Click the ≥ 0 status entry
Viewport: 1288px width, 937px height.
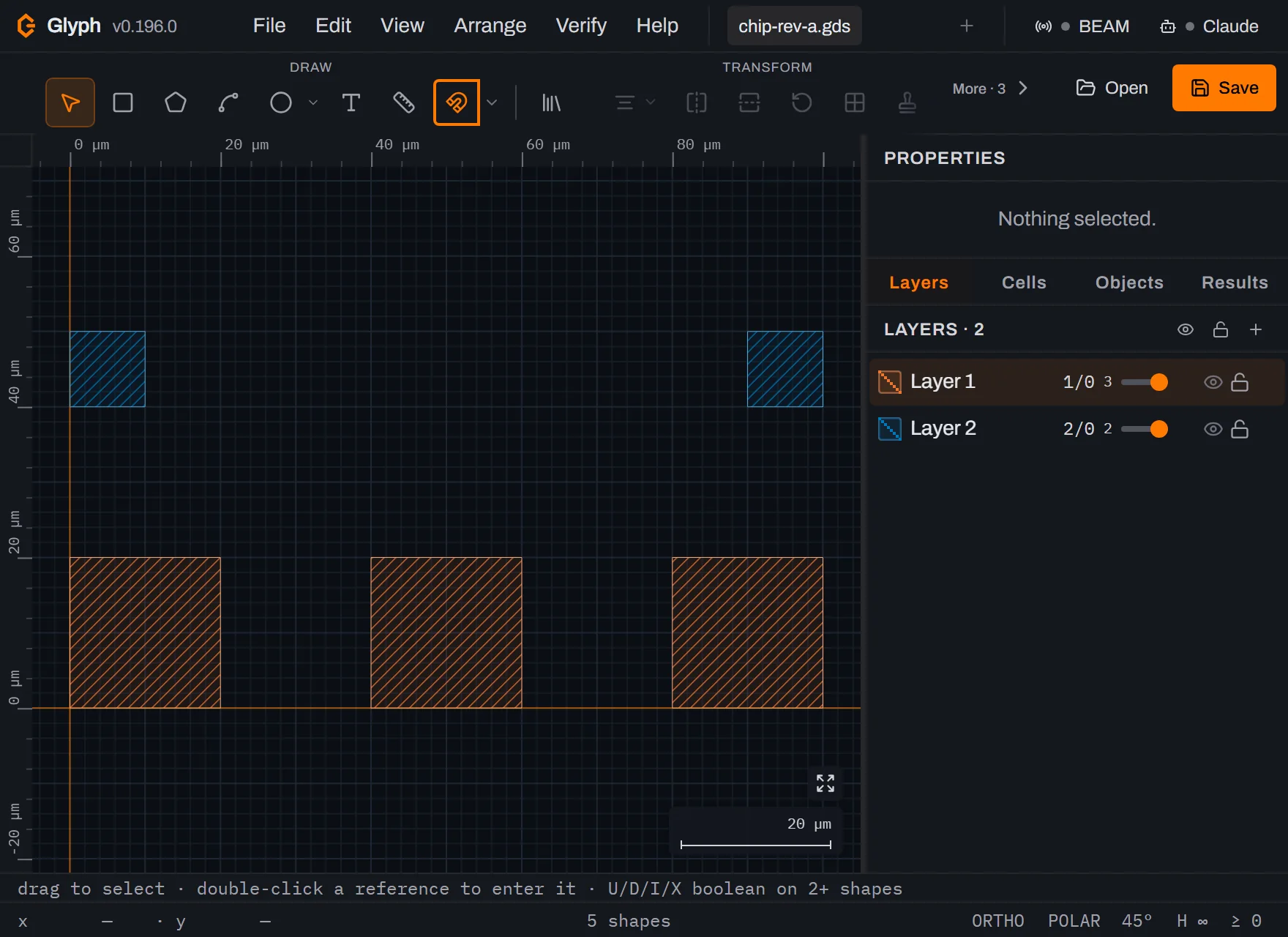coord(1246,921)
